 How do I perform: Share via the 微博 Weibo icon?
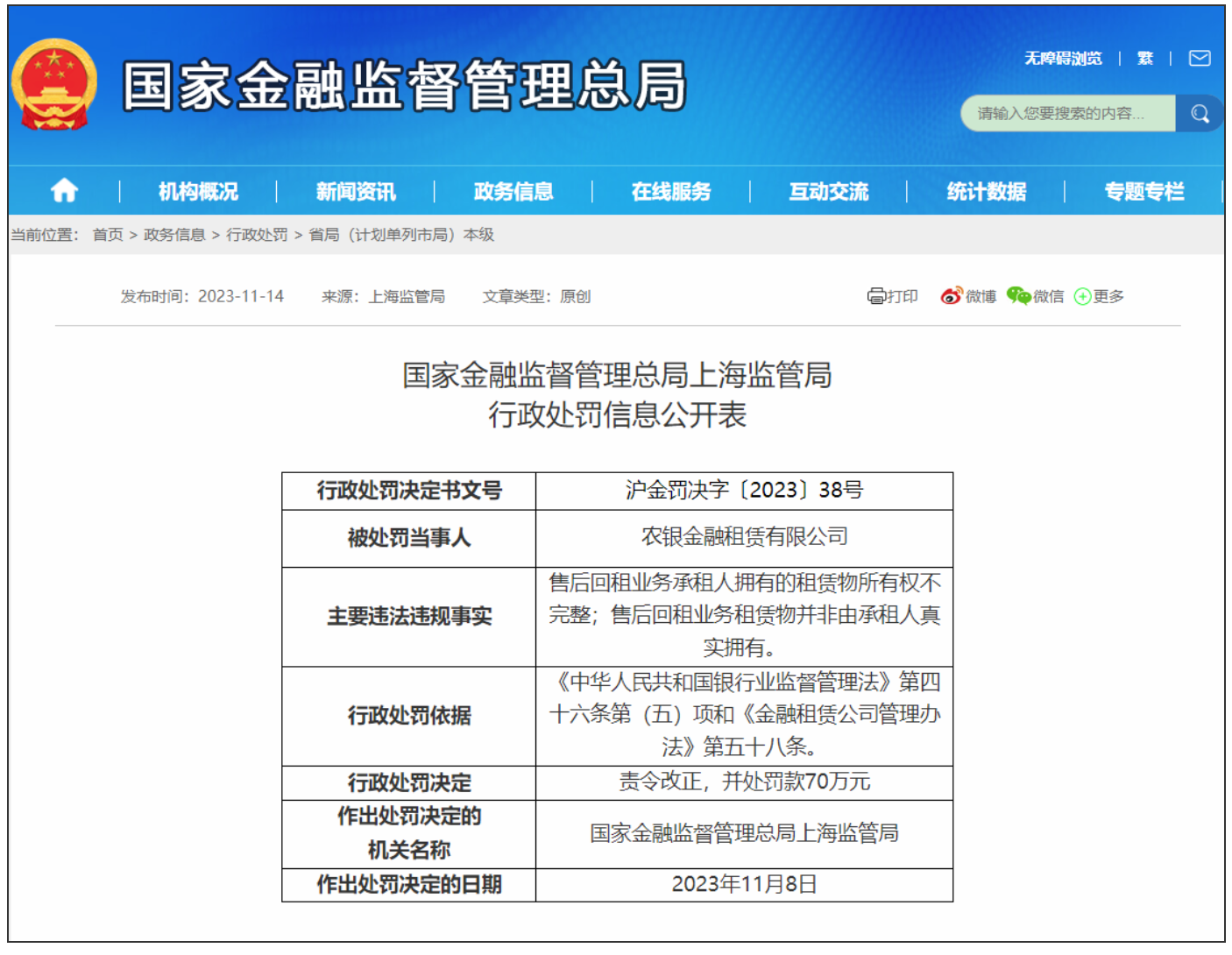tap(967, 296)
